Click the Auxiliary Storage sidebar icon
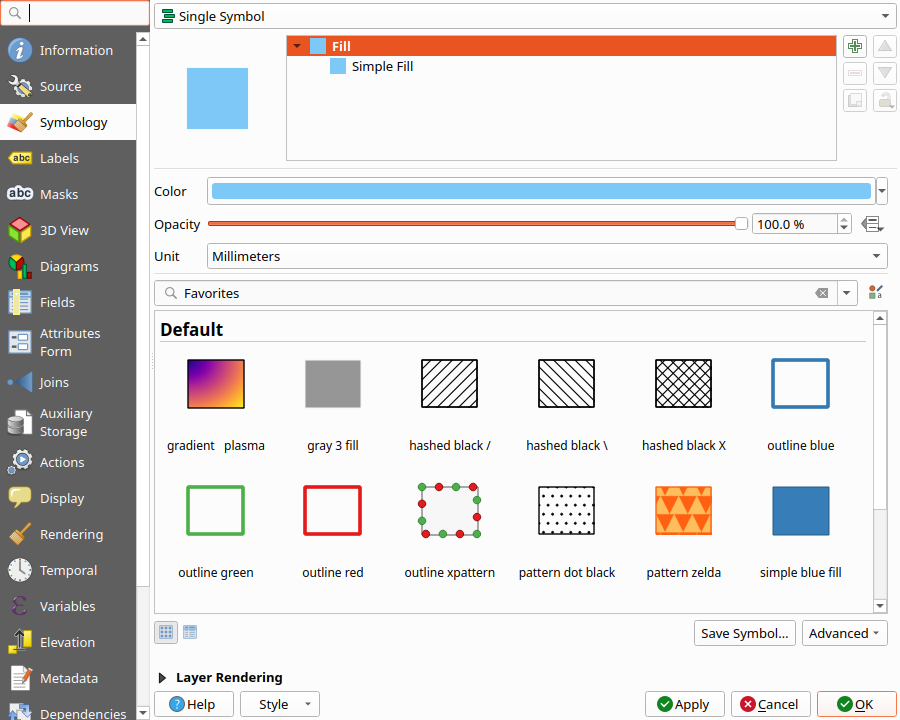900x720 pixels. [x=20, y=422]
